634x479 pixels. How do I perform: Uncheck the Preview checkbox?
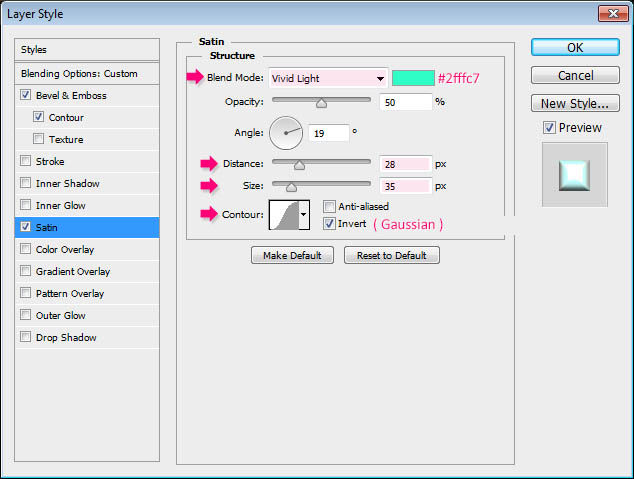549,127
